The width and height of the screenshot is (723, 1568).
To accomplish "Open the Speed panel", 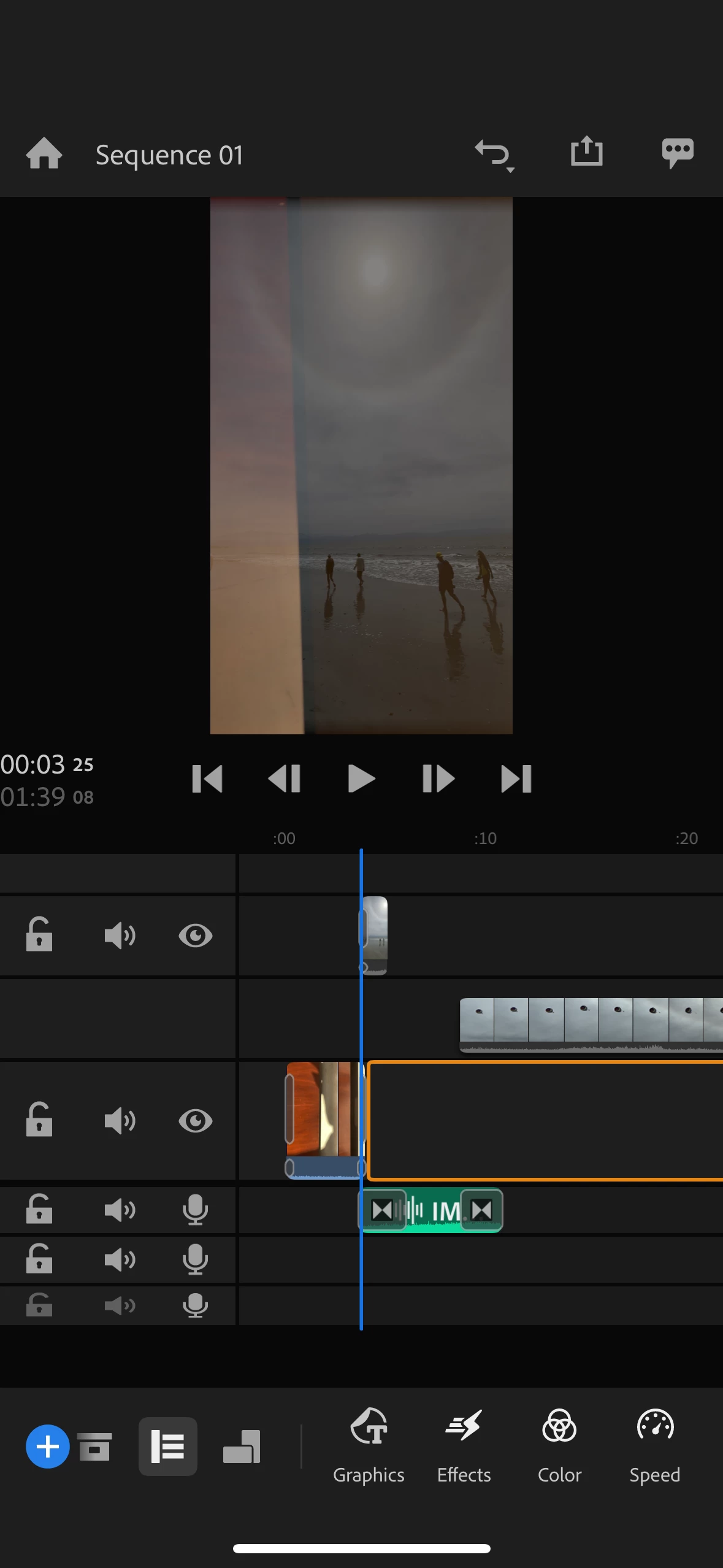I will tap(655, 1446).
